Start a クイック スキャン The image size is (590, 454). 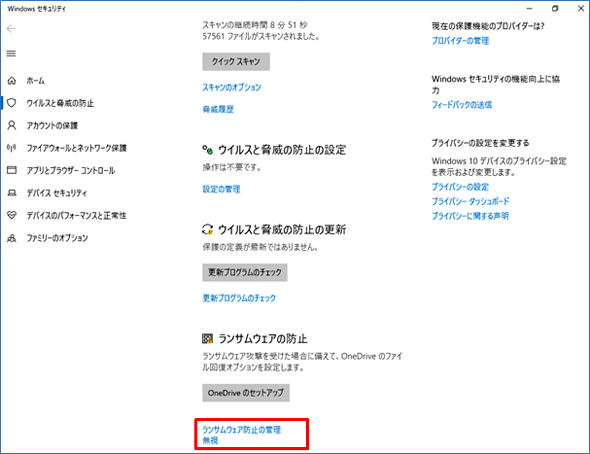click(x=236, y=62)
